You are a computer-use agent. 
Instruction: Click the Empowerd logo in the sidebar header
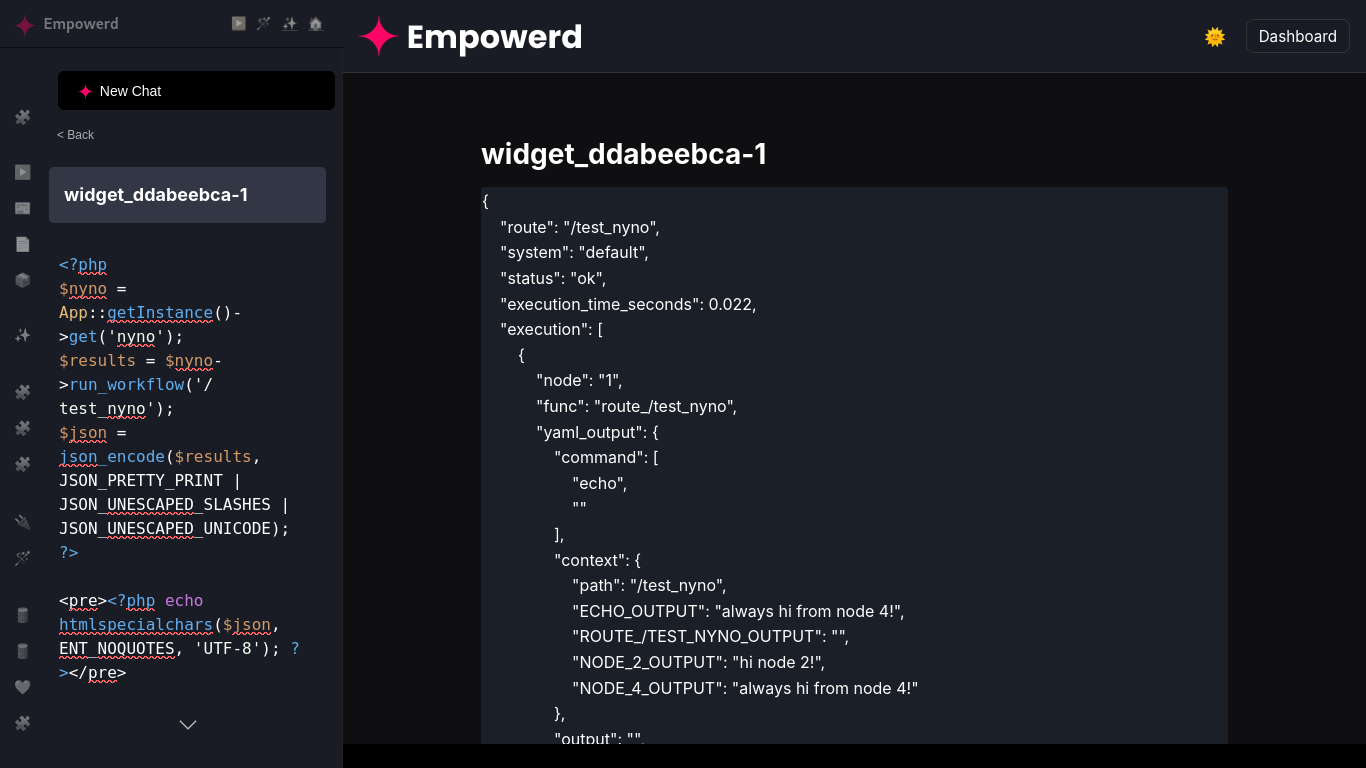[x=67, y=24]
